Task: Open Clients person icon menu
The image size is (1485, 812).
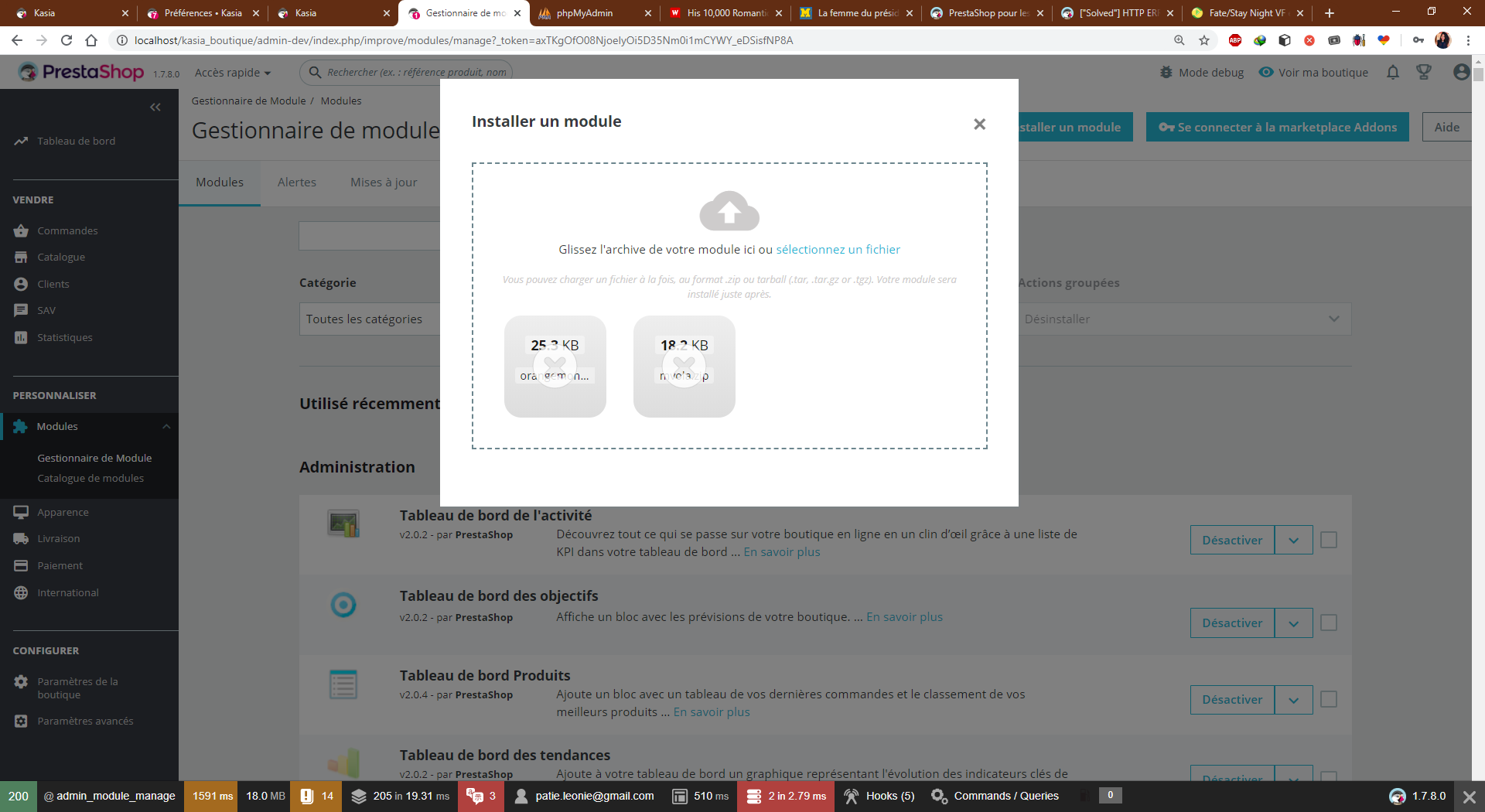Action: [21, 284]
